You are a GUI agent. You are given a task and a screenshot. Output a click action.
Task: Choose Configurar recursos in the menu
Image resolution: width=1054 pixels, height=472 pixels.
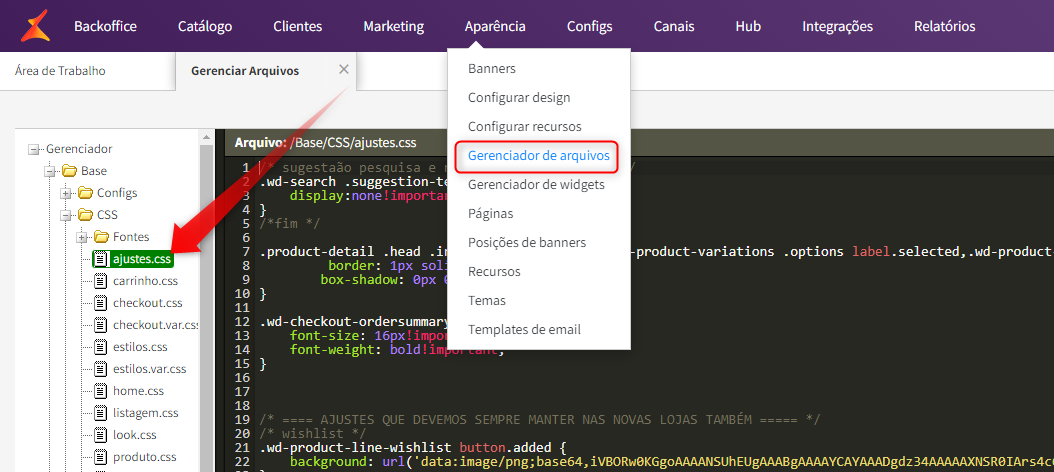pos(525,126)
